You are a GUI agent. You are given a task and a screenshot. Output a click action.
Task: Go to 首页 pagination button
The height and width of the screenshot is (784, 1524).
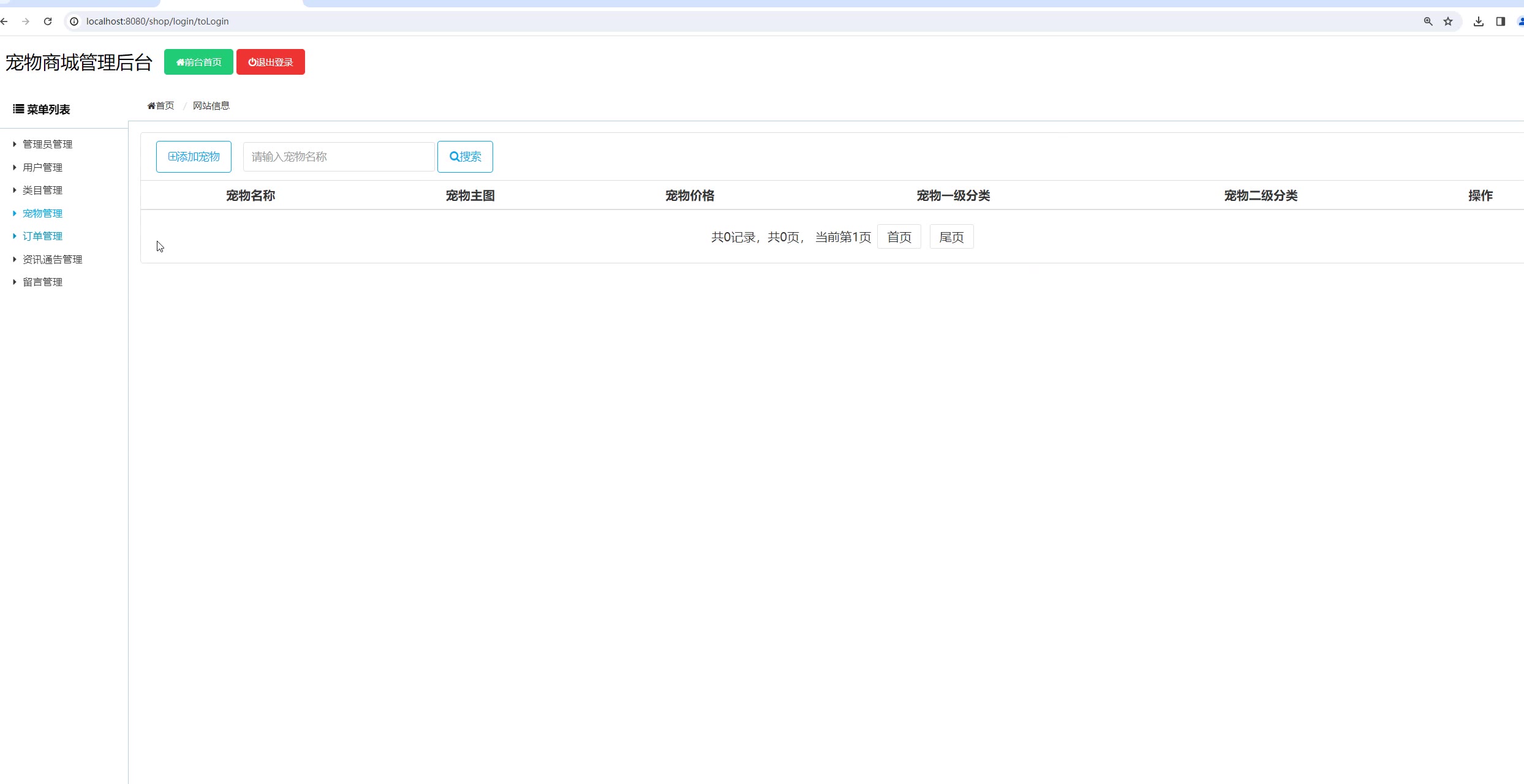[x=899, y=237]
